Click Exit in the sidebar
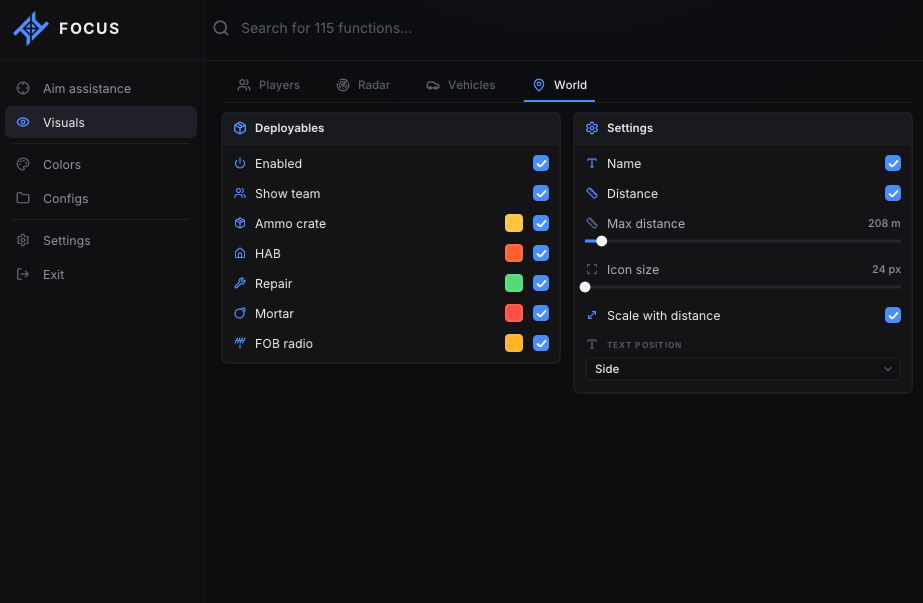The height and width of the screenshot is (603, 923). click(x=101, y=274)
